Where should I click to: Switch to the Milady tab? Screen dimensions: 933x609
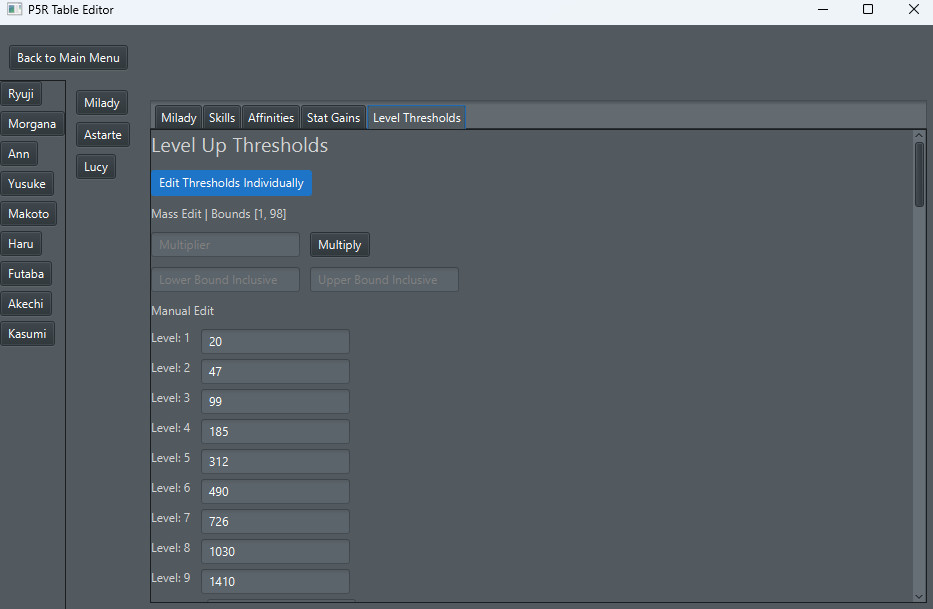pyautogui.click(x=179, y=118)
